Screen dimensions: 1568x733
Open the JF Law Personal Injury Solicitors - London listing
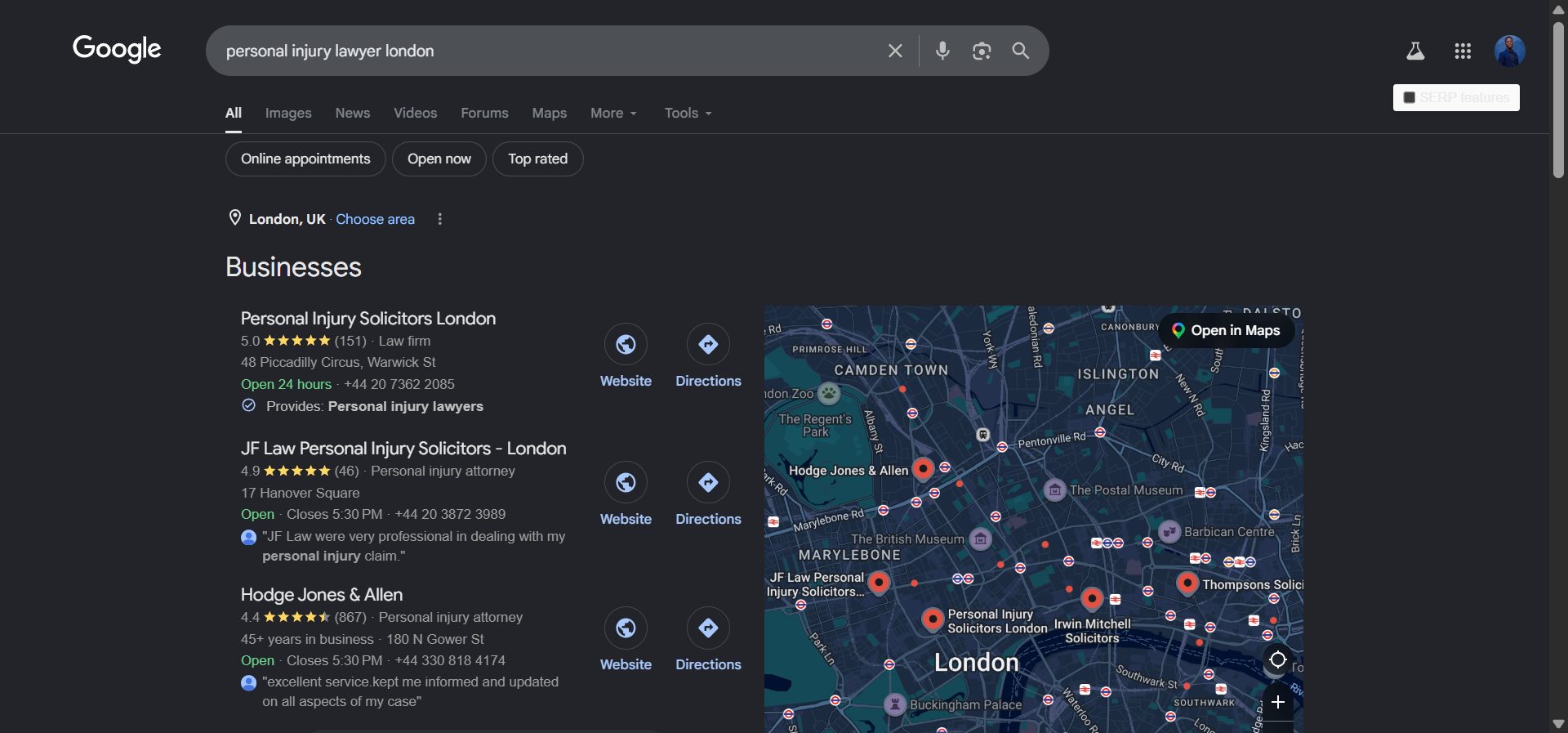[x=403, y=449]
